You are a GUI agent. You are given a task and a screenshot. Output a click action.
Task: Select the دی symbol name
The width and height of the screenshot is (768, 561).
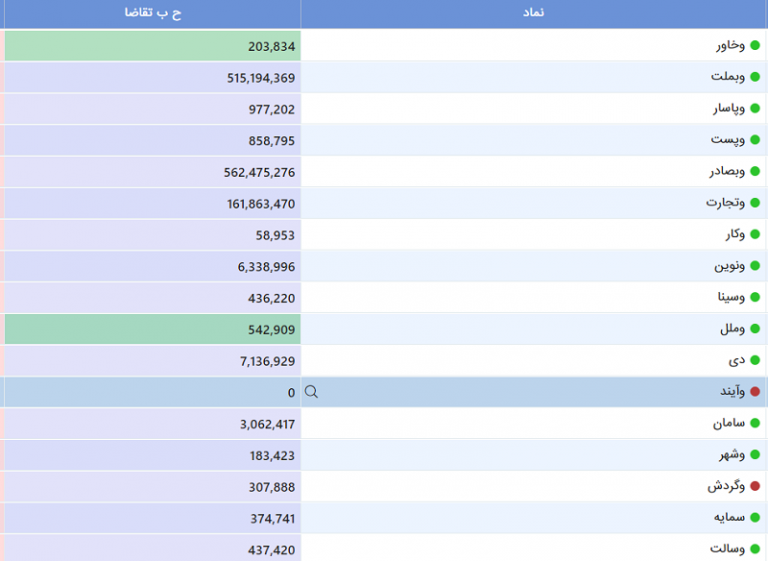point(737,361)
